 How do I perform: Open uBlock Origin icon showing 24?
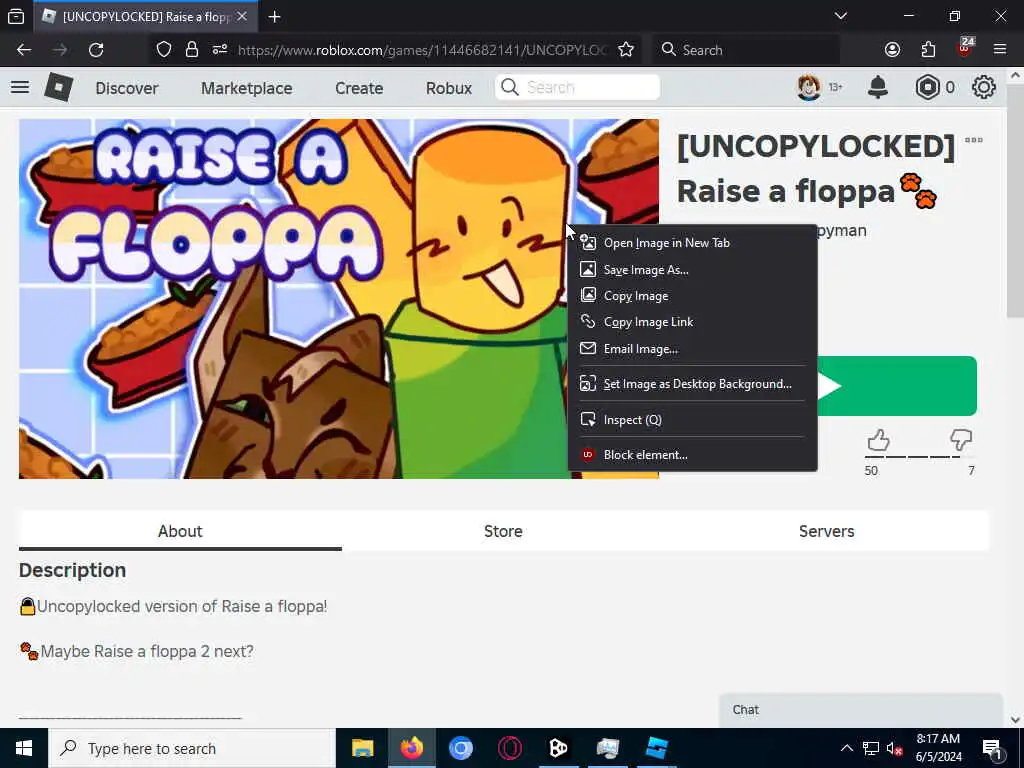[965, 48]
